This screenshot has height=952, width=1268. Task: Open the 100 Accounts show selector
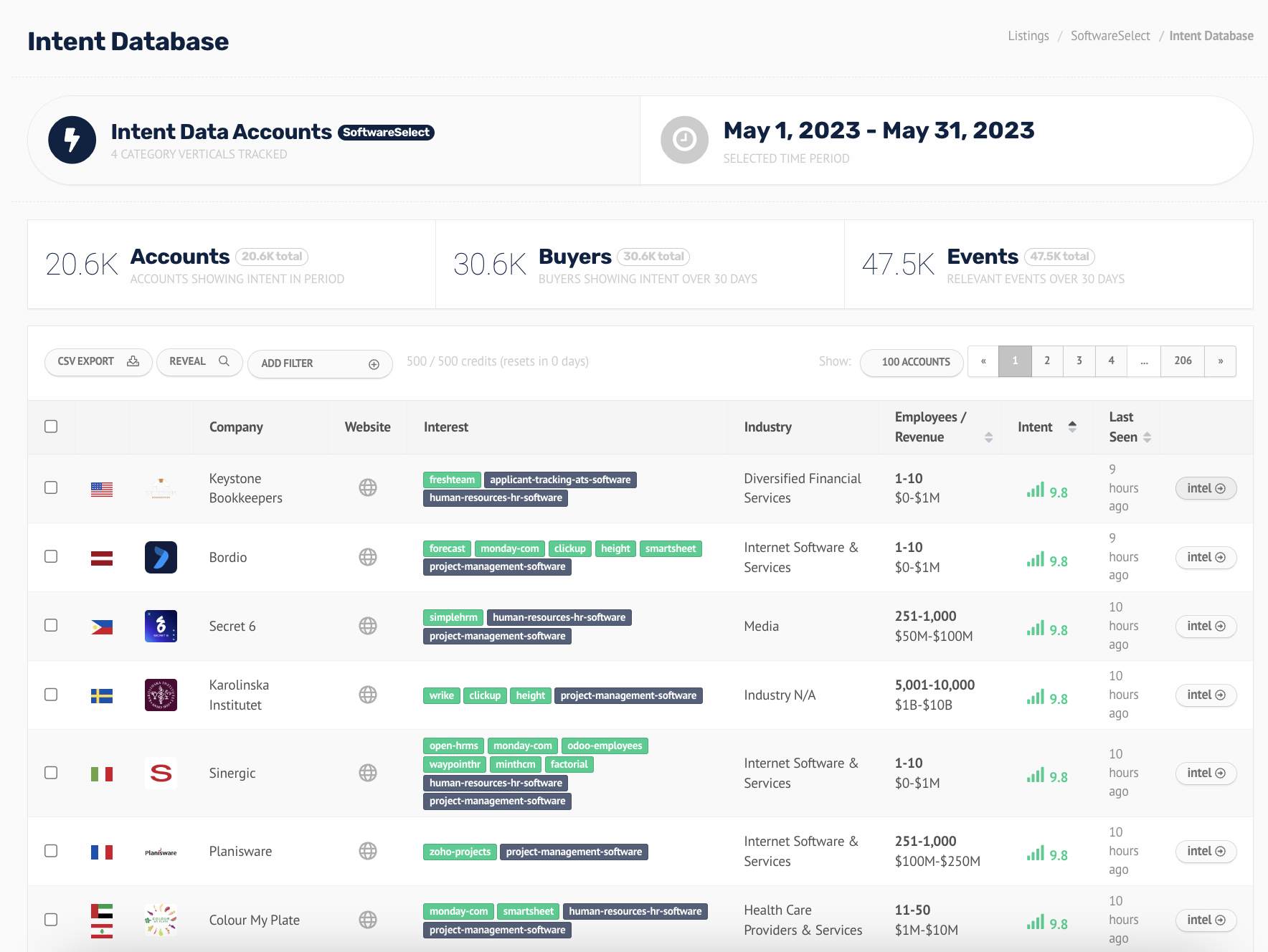pyautogui.click(x=912, y=362)
